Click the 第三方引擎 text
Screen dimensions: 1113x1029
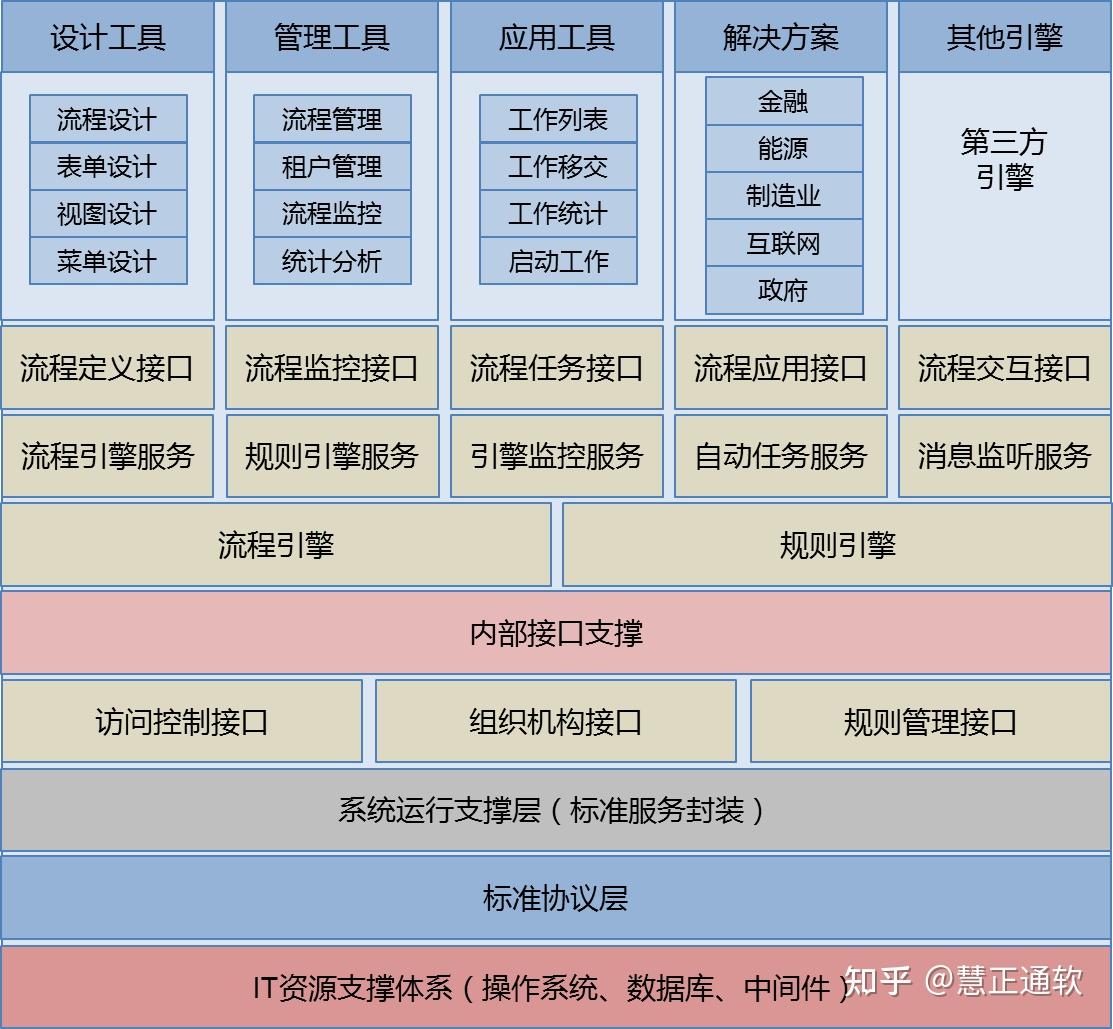[x=1004, y=159]
